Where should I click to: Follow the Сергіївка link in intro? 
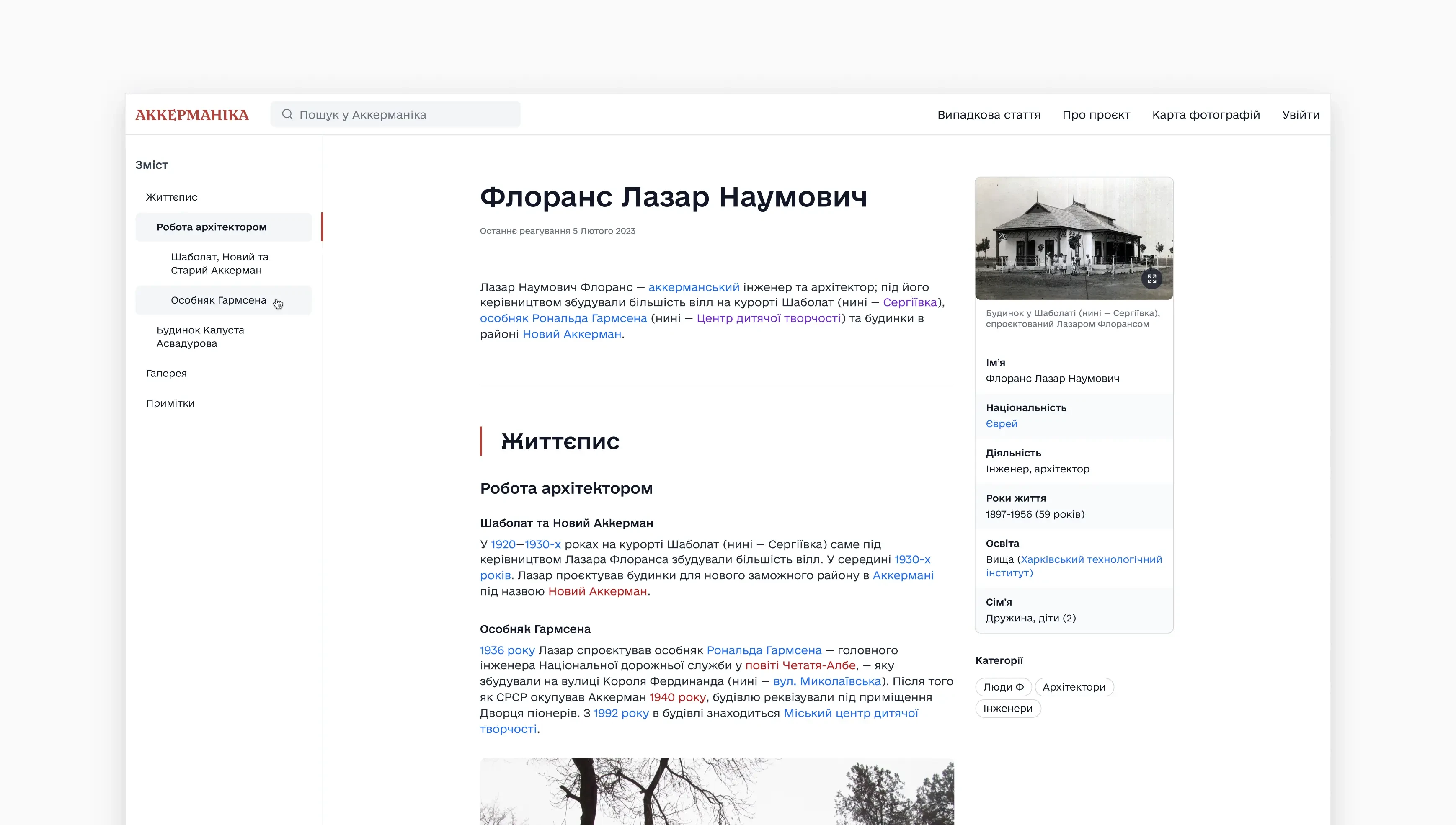(x=910, y=303)
